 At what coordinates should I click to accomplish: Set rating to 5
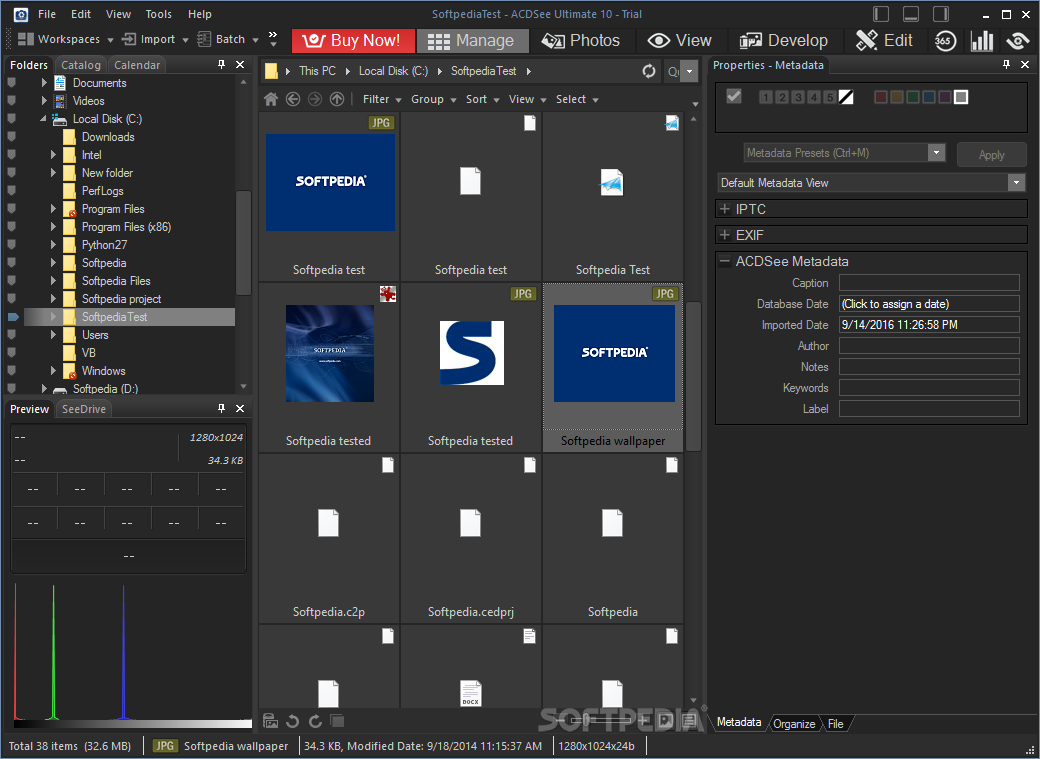pyautogui.click(x=830, y=98)
